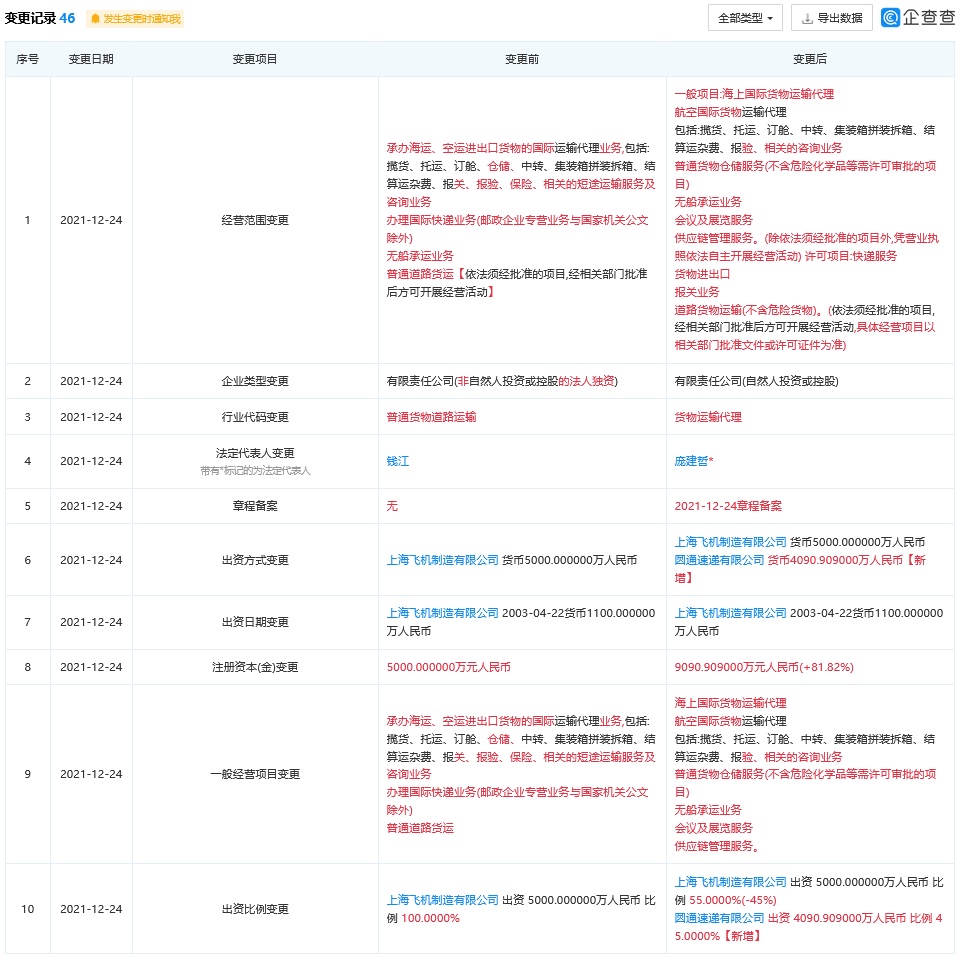Click the bell icon beside 变更记录
The height and width of the screenshot is (961, 960).
(95, 19)
